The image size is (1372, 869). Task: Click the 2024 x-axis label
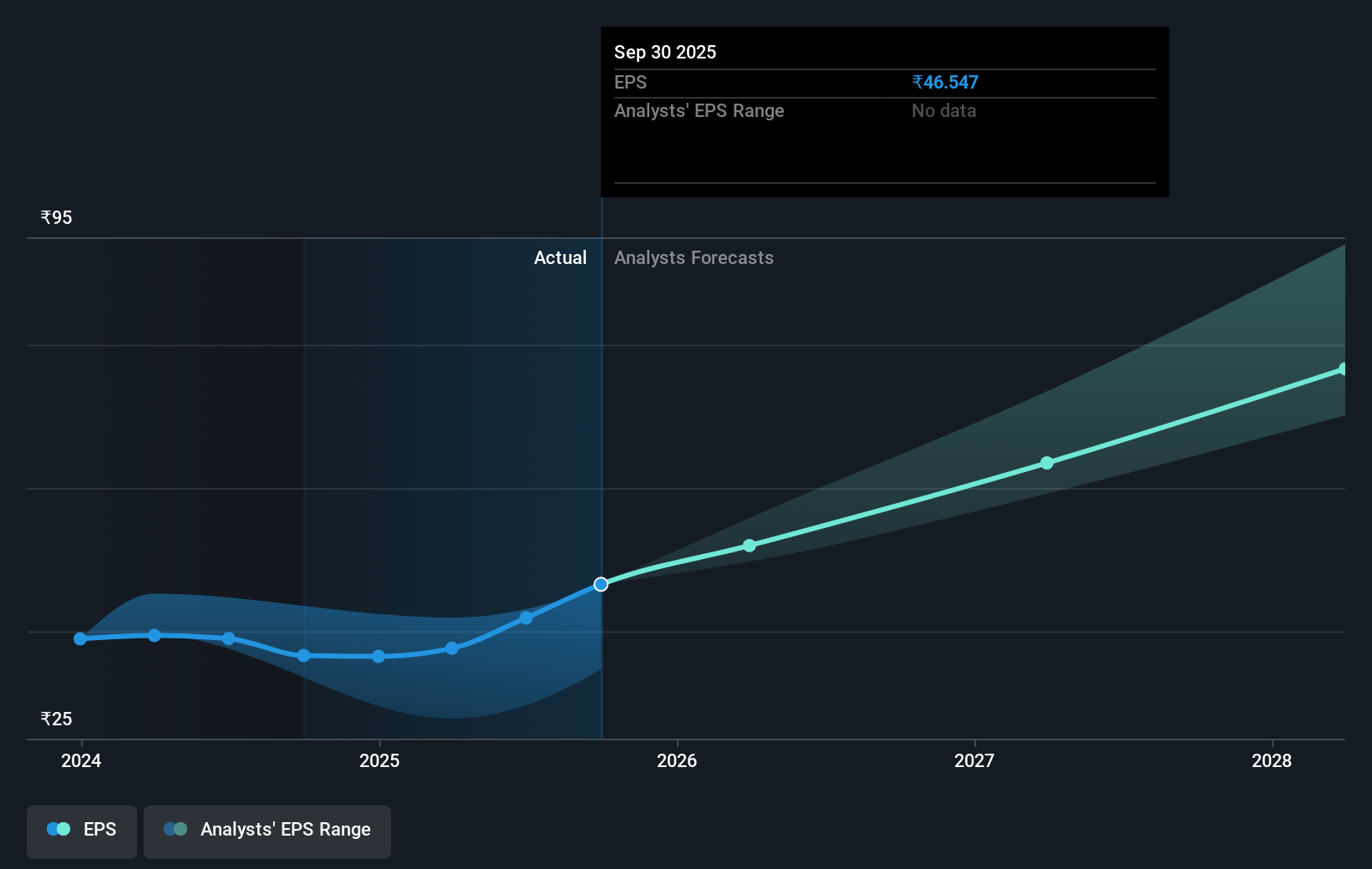[81, 760]
